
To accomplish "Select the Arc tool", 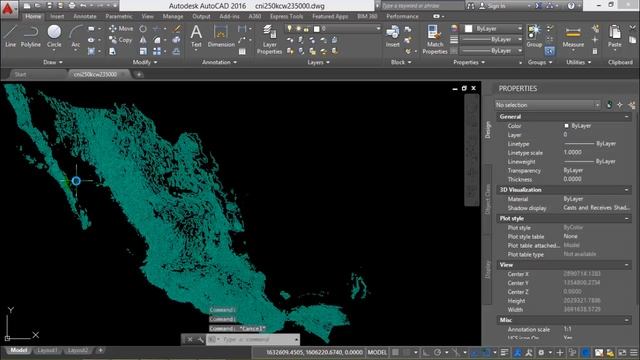I will pos(76,36).
